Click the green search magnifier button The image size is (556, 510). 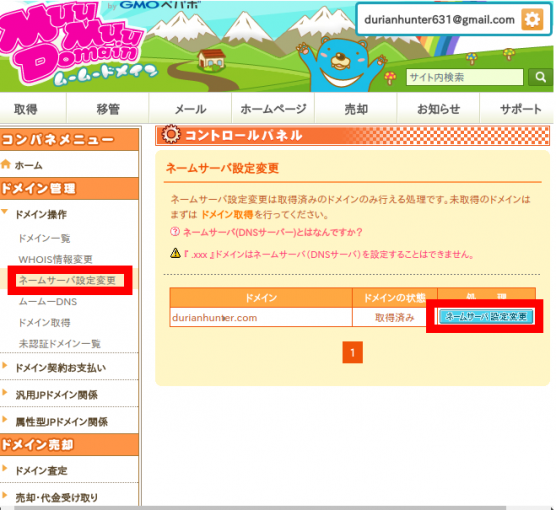[x=540, y=77]
